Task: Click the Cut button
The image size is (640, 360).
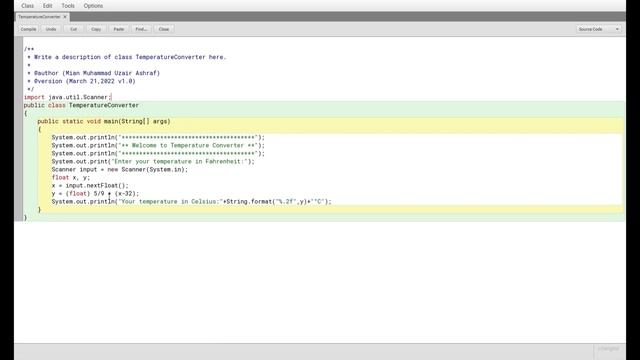Action: coord(73,29)
